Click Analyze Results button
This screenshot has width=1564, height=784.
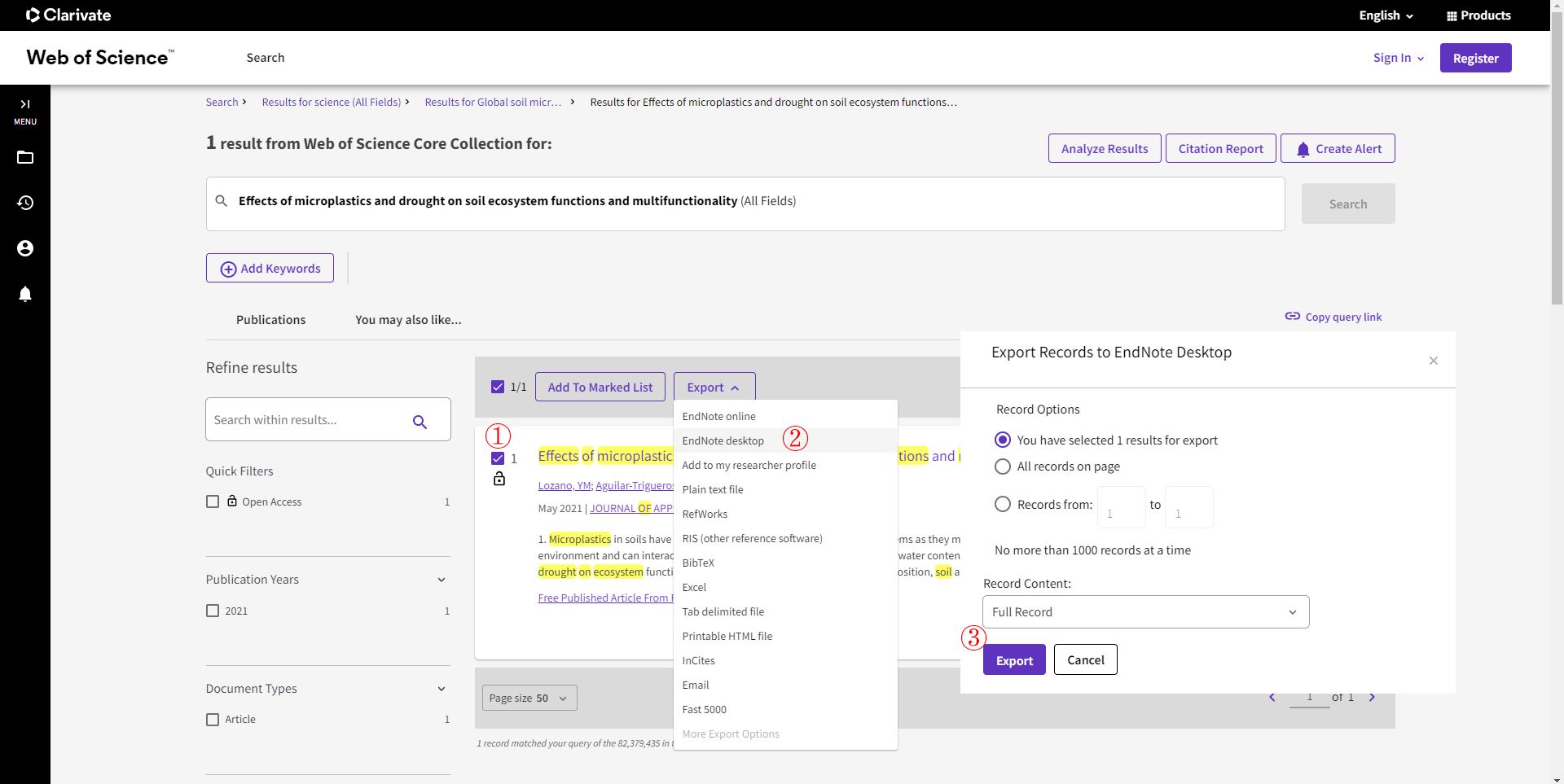pos(1105,148)
